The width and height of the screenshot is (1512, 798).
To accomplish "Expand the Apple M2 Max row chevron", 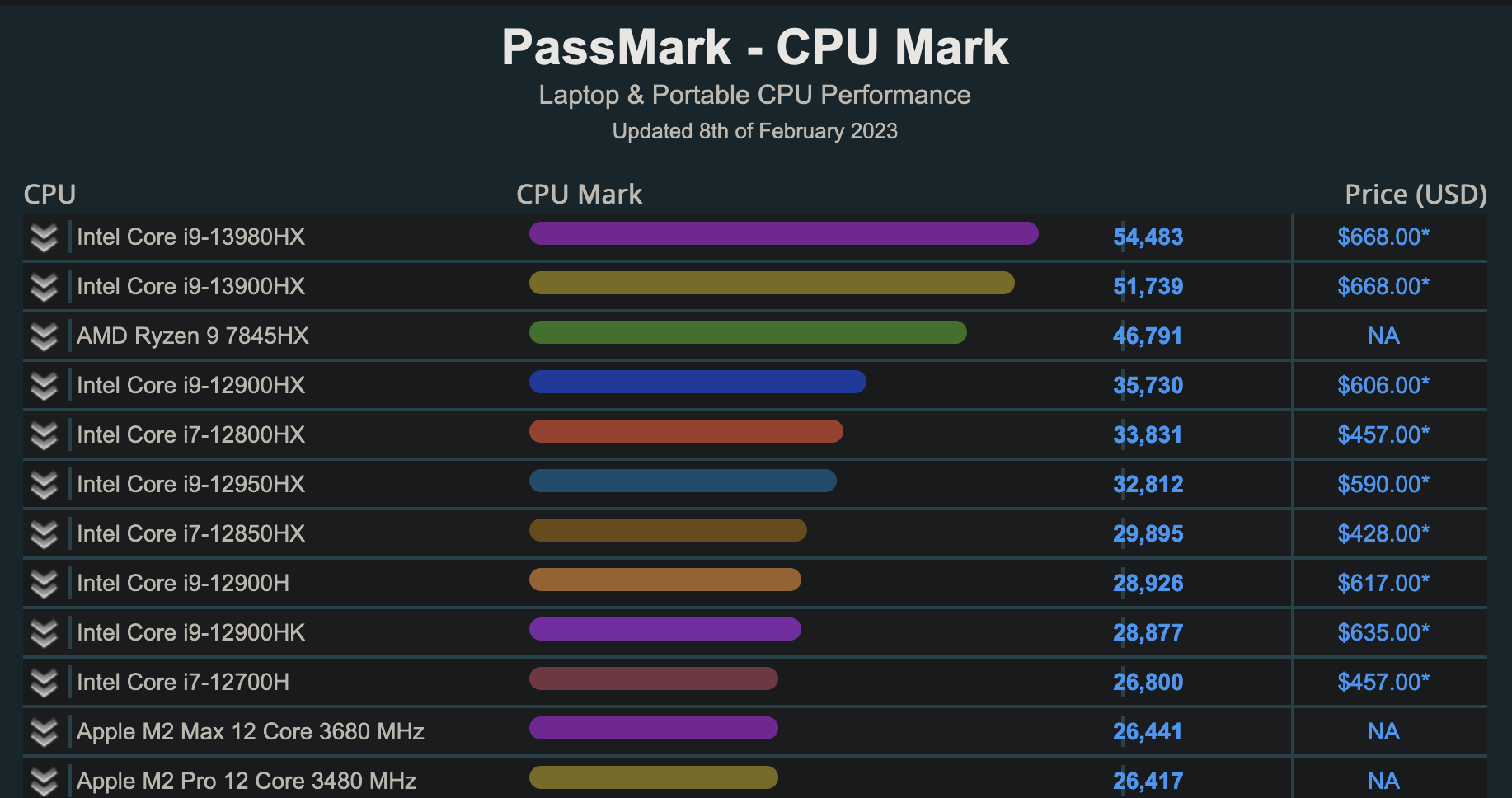I will [x=44, y=732].
